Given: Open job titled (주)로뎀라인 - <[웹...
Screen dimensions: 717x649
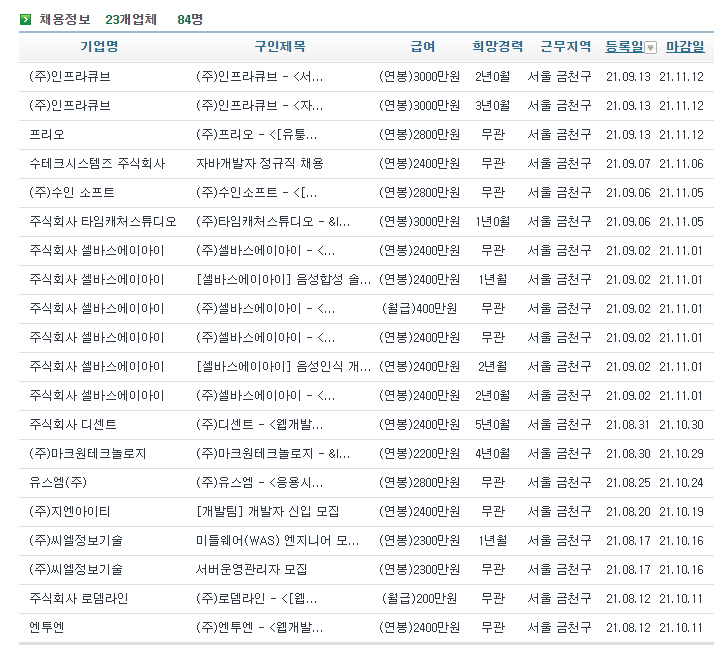Looking at the screenshot, I should pyautogui.click(x=257, y=598).
